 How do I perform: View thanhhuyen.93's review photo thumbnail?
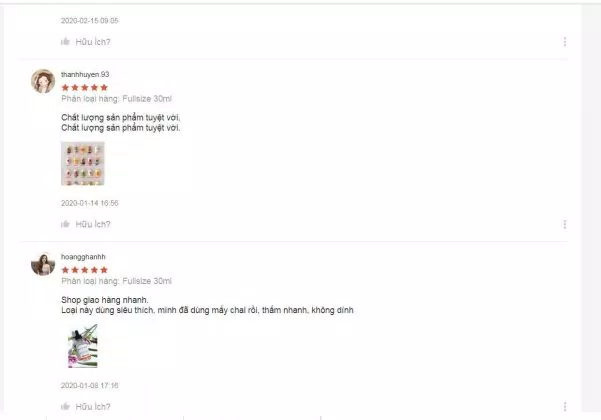pyautogui.click(x=83, y=164)
